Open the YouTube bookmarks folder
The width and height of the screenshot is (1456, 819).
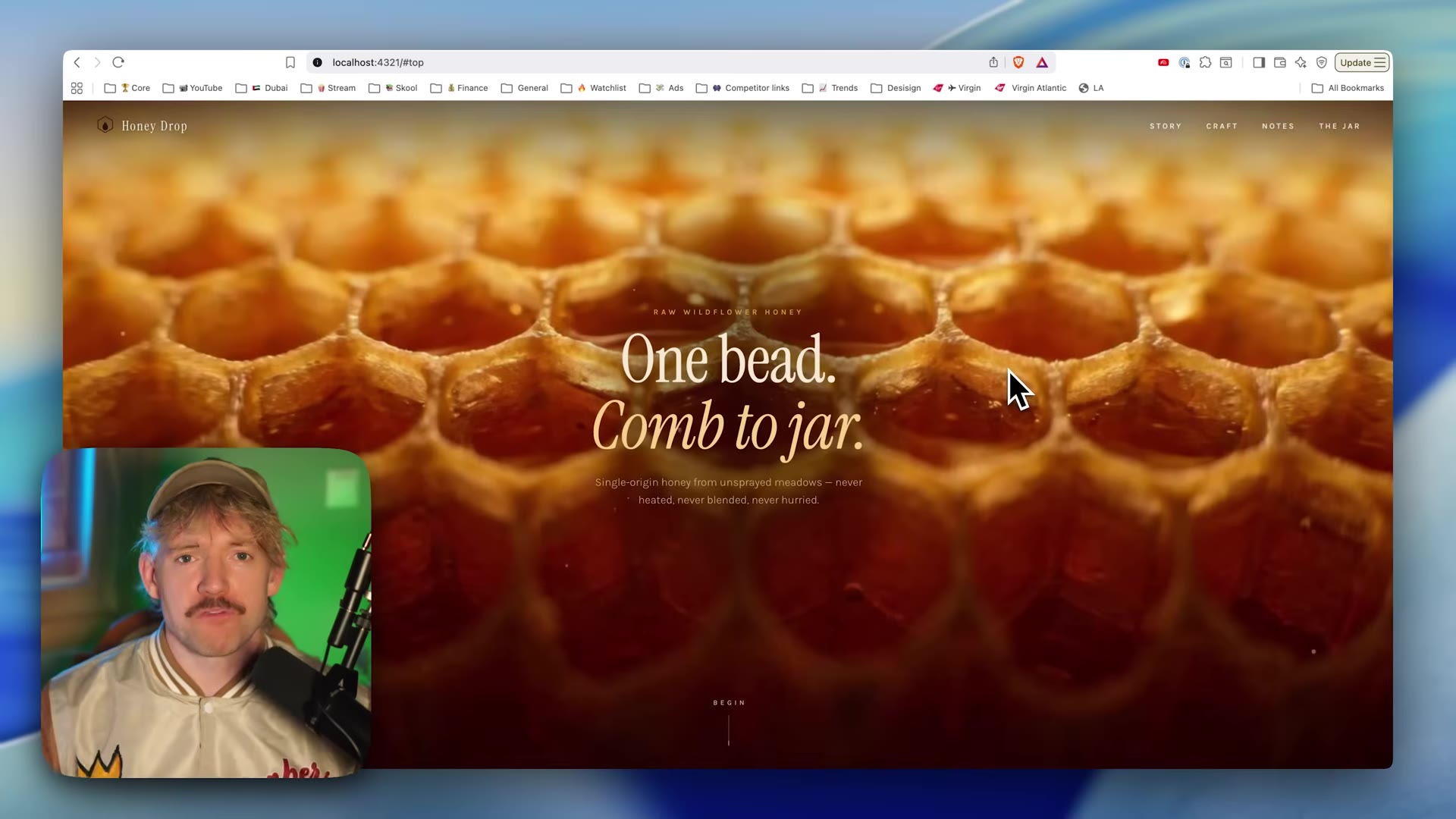pyautogui.click(x=193, y=88)
